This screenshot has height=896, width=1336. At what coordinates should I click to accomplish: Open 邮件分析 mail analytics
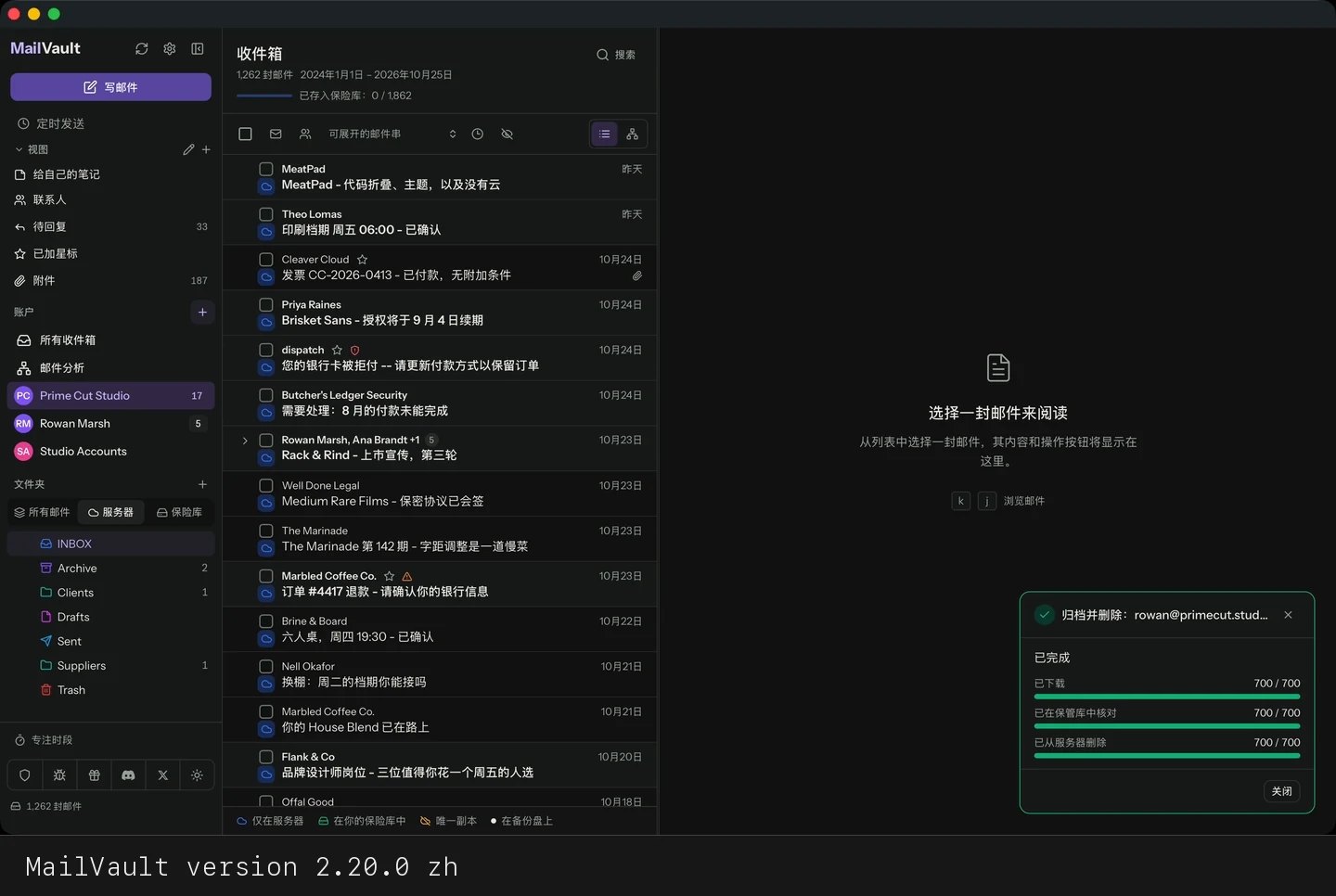tap(111, 368)
